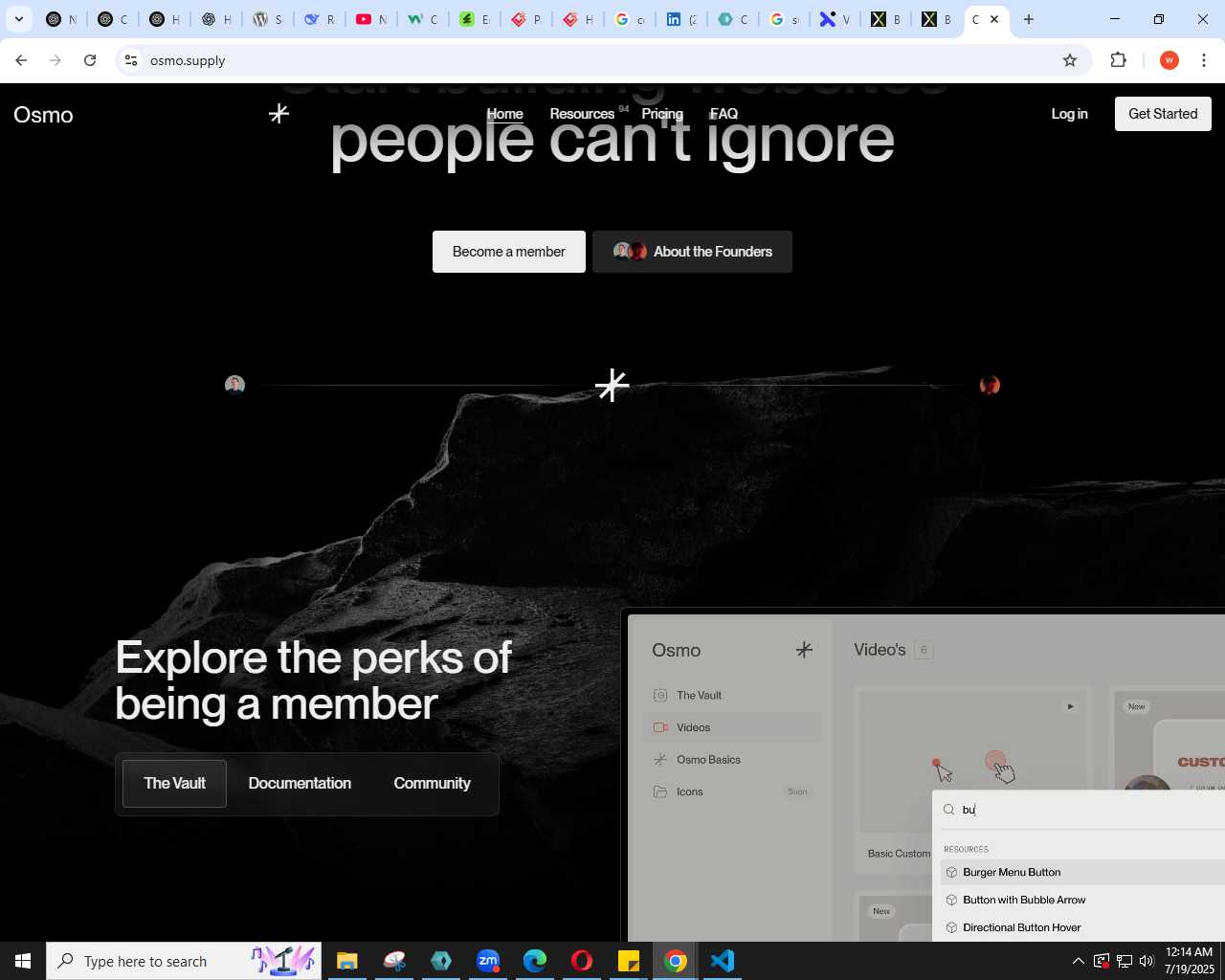Select Videos in the preview sidebar

[733, 727]
